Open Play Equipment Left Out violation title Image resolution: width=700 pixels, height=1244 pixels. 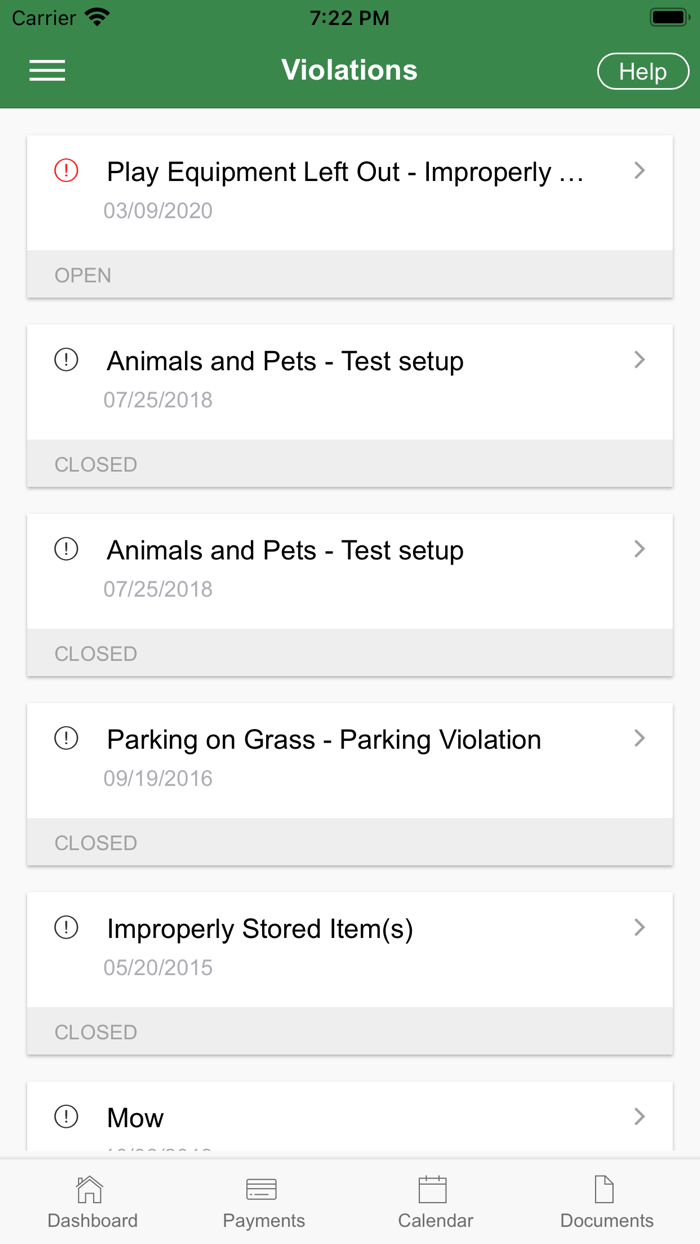pos(345,172)
